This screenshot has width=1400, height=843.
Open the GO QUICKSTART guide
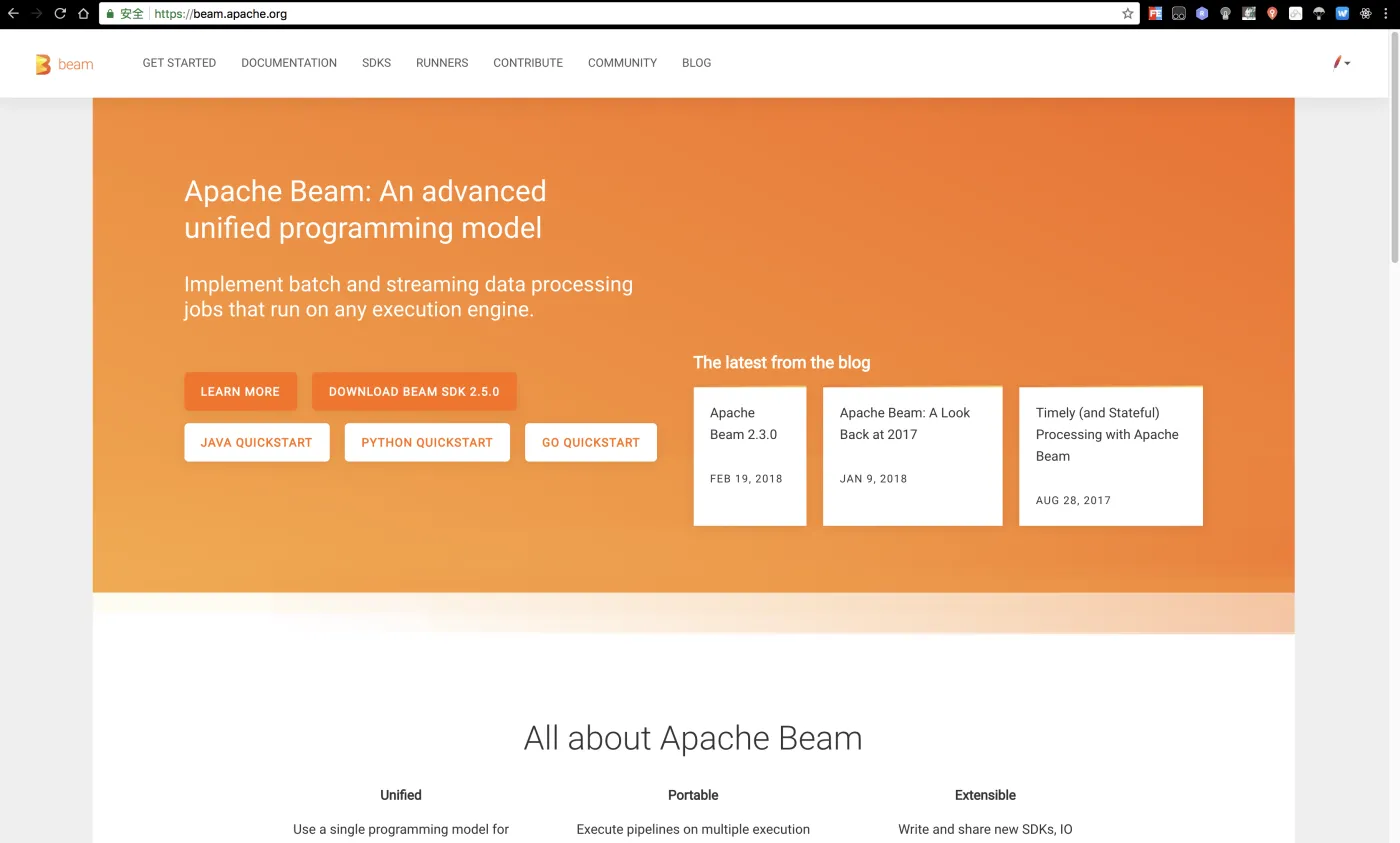591,442
